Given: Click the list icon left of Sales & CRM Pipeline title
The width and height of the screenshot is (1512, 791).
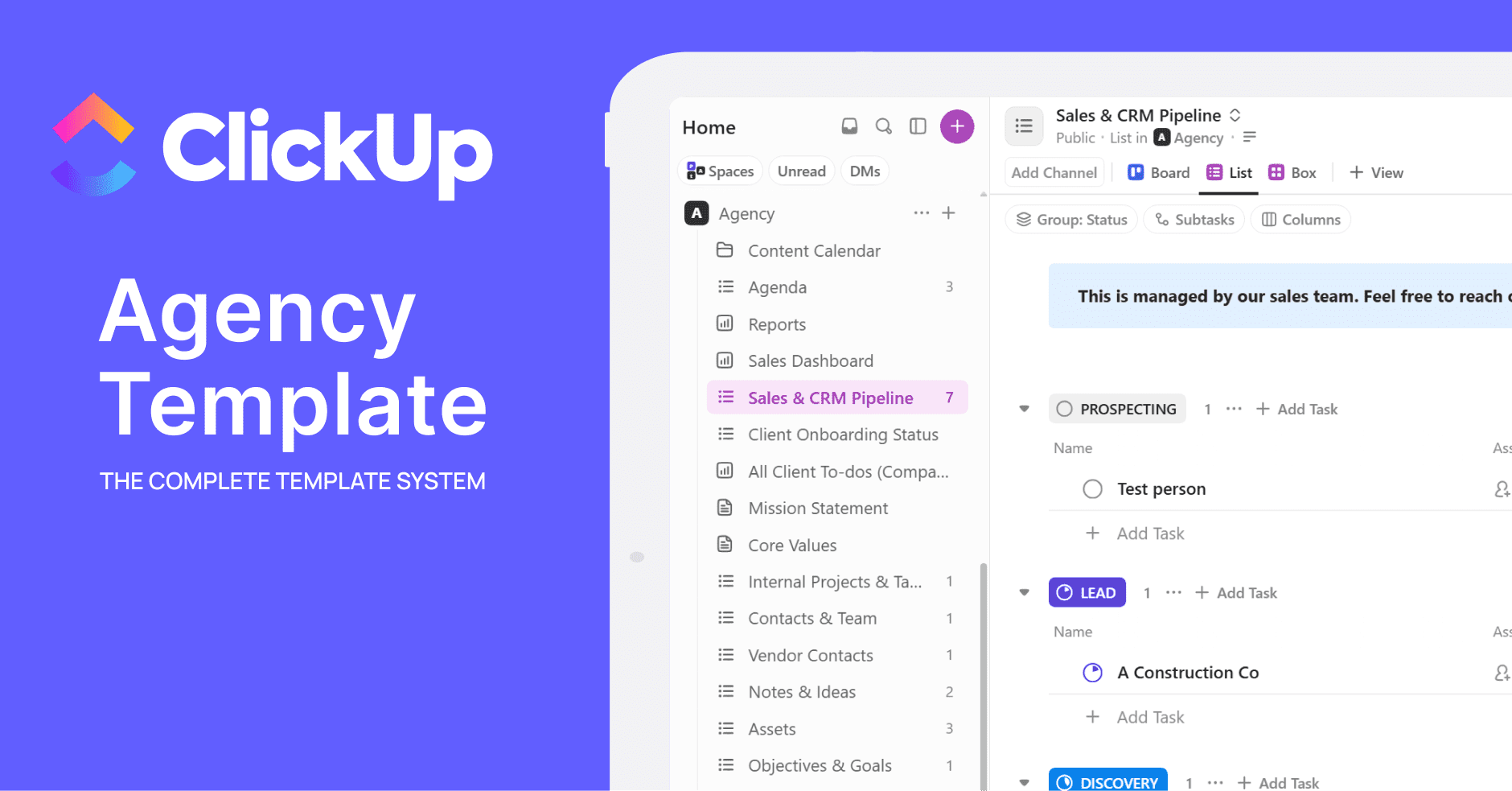Looking at the screenshot, I should click(x=1024, y=126).
